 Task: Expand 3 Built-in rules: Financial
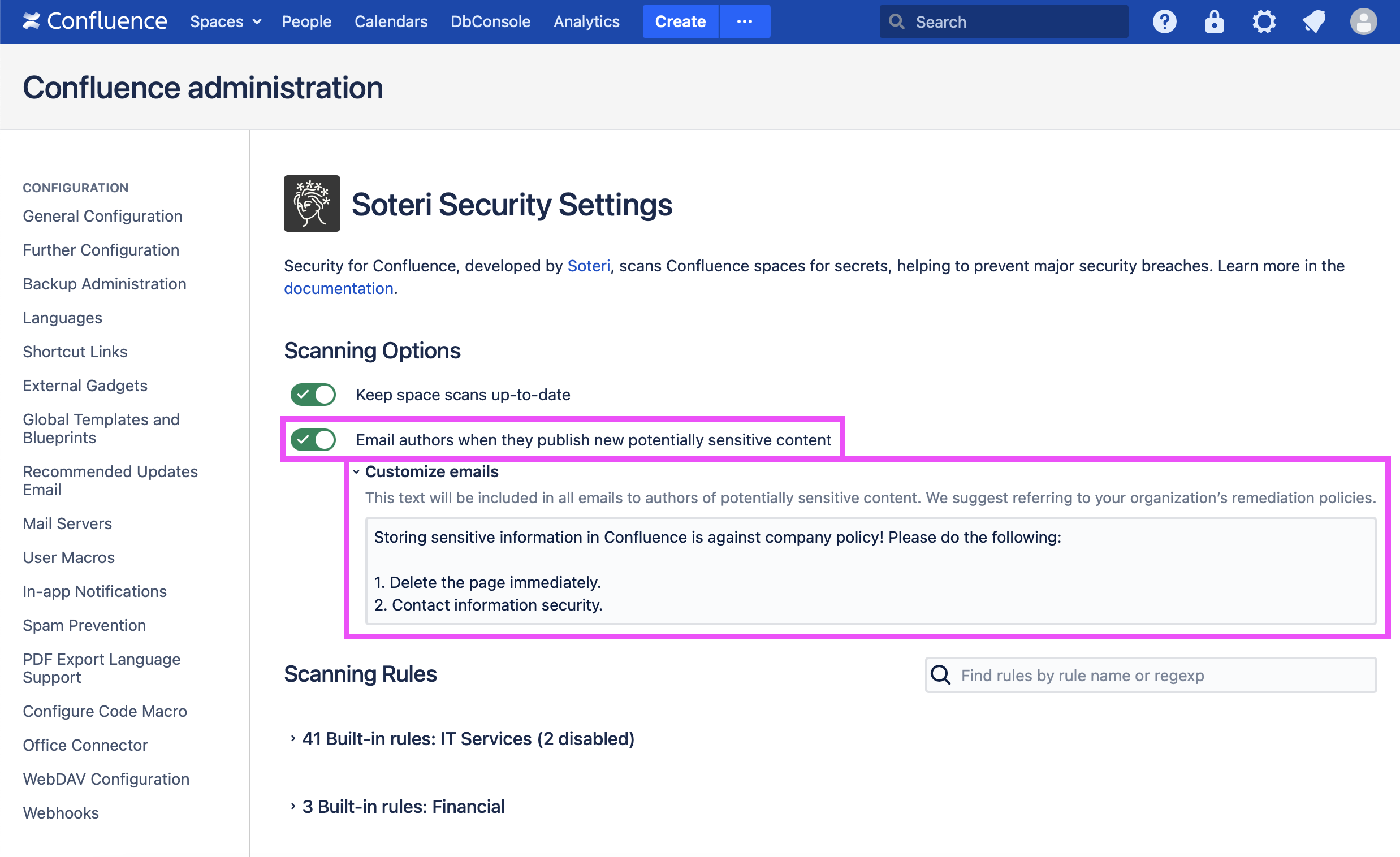(x=402, y=807)
